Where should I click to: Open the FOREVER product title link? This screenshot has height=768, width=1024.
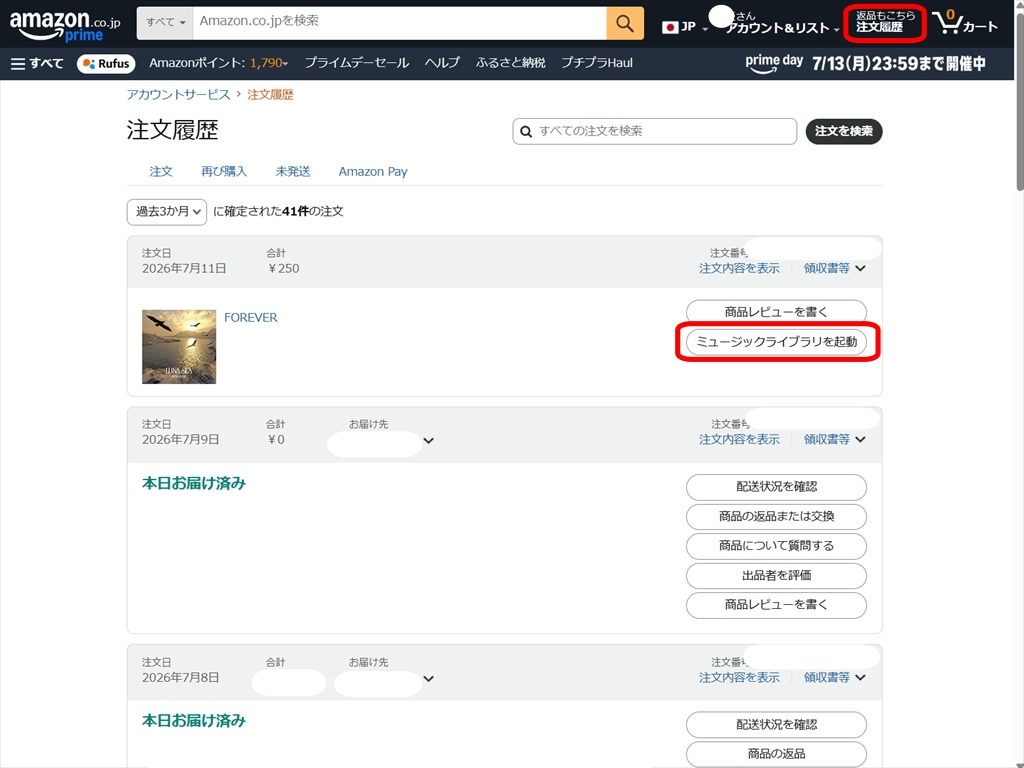pos(251,318)
